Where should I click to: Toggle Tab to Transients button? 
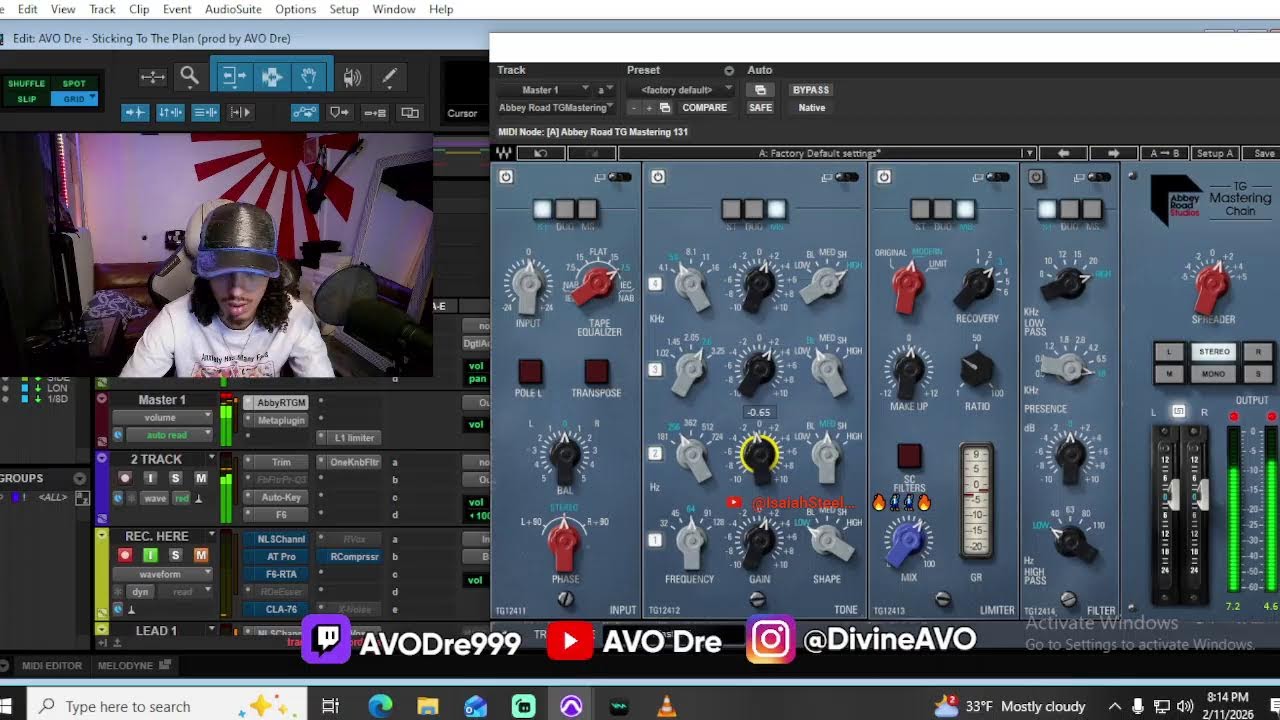(x=135, y=113)
